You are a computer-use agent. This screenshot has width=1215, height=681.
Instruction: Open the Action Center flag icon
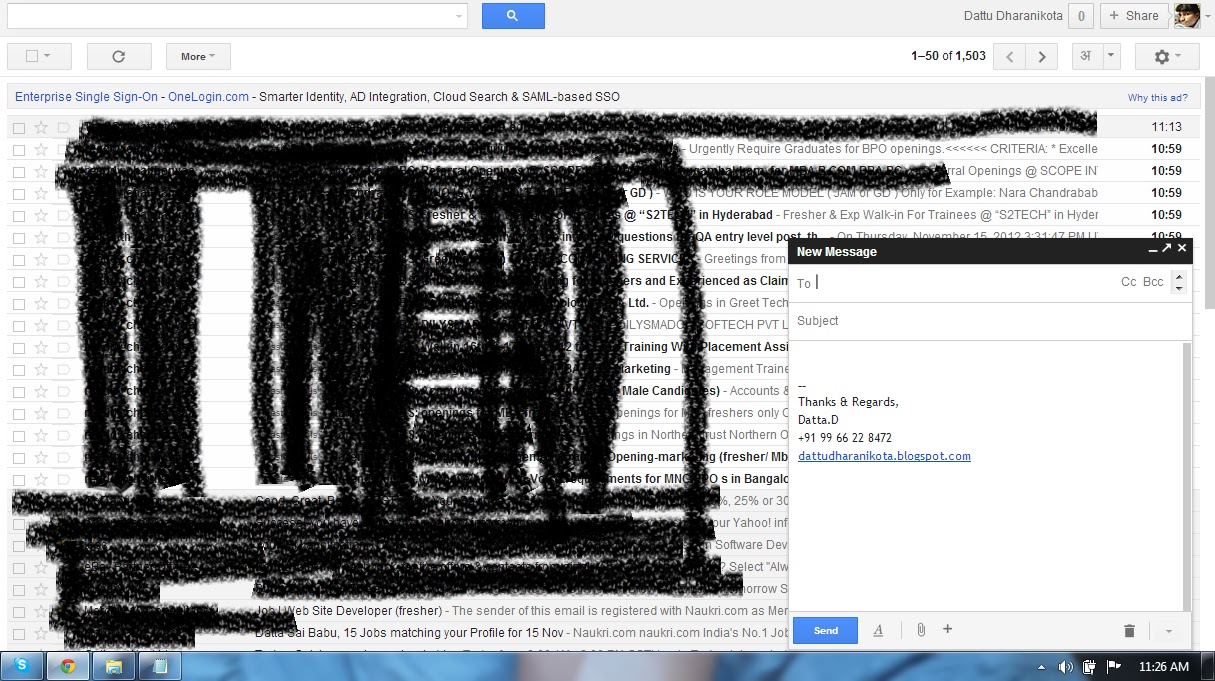click(1113, 667)
